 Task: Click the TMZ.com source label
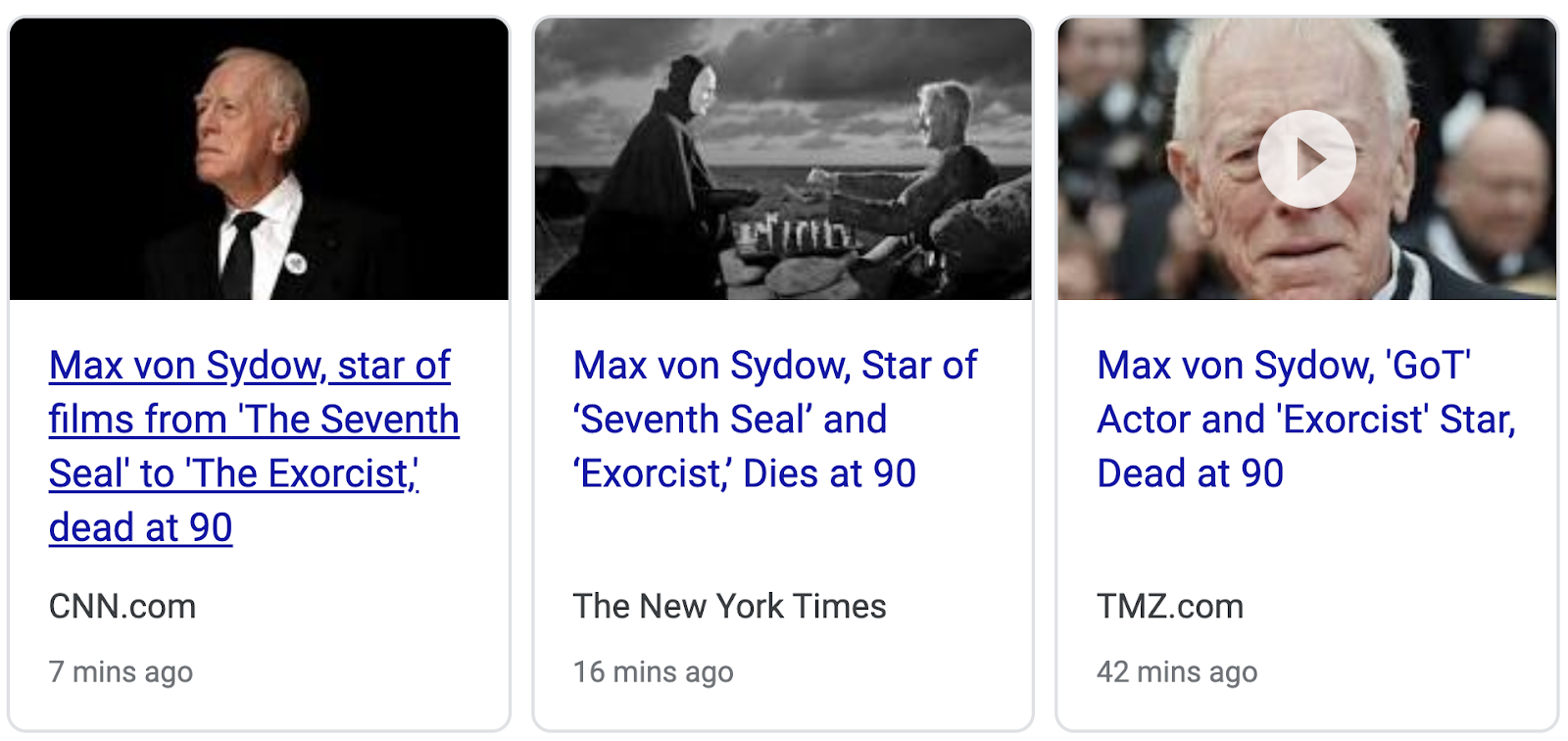click(x=1169, y=607)
